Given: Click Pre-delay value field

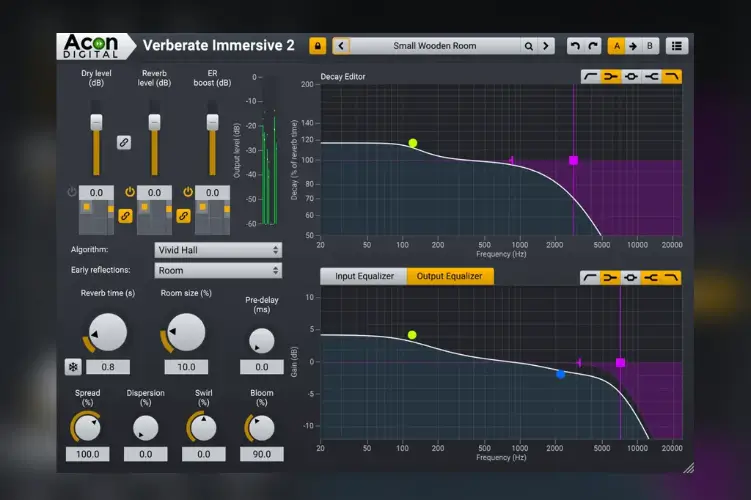Looking at the screenshot, I should (x=262, y=367).
